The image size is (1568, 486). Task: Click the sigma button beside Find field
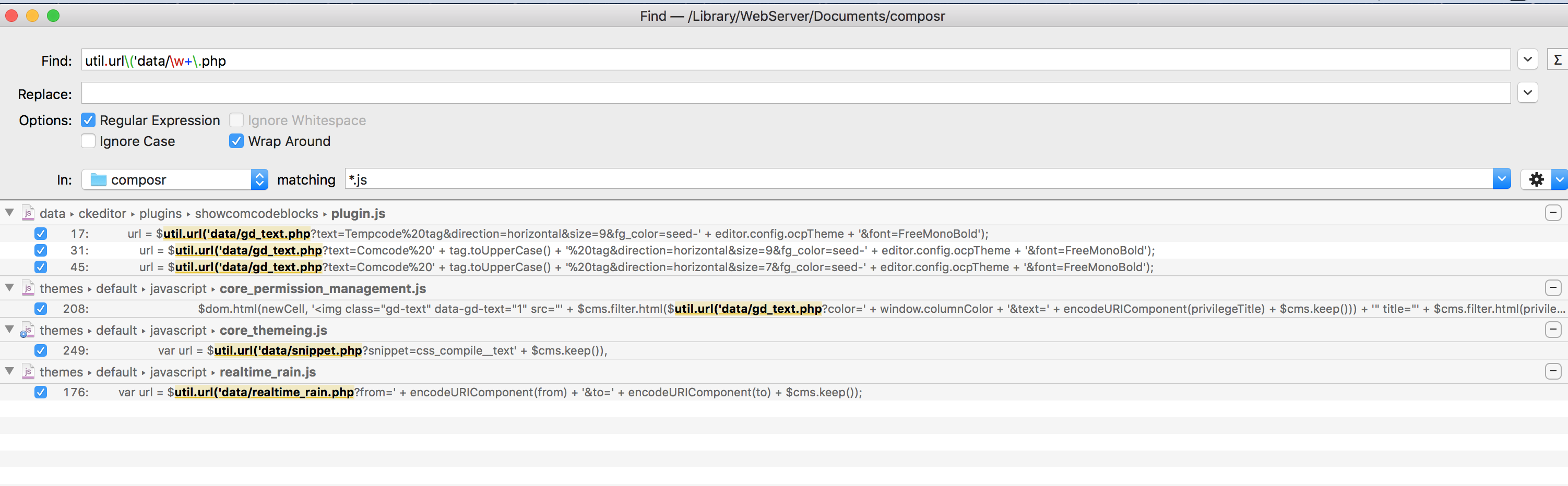point(1557,59)
